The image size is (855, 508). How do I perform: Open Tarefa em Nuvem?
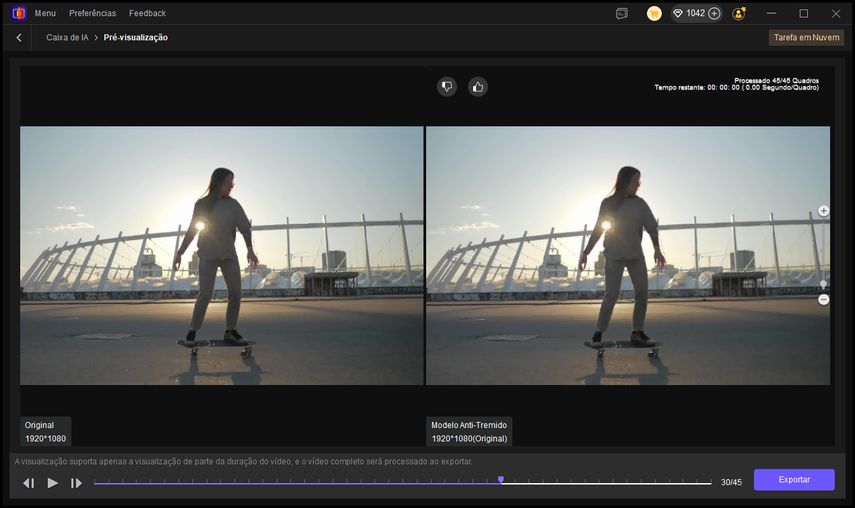806,38
